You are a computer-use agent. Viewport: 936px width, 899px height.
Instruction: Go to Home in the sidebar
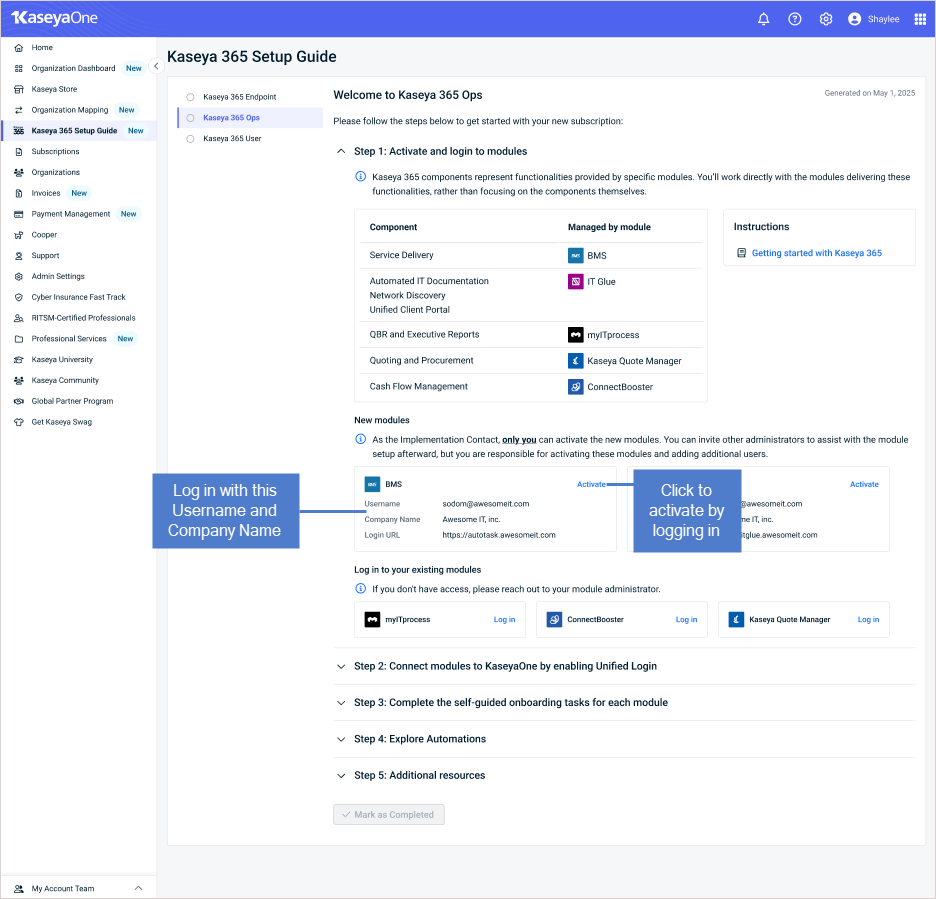tap(42, 48)
